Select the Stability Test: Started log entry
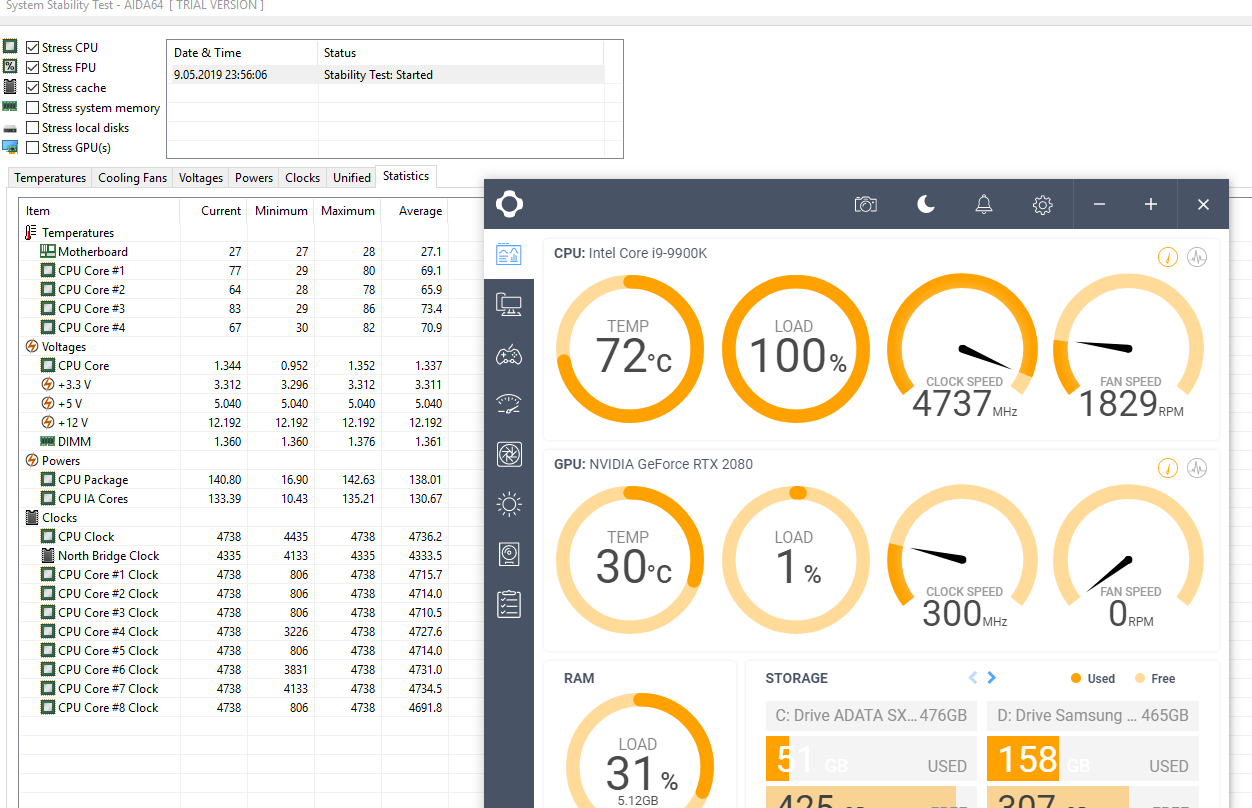The image size is (1252, 808). click(x=378, y=75)
